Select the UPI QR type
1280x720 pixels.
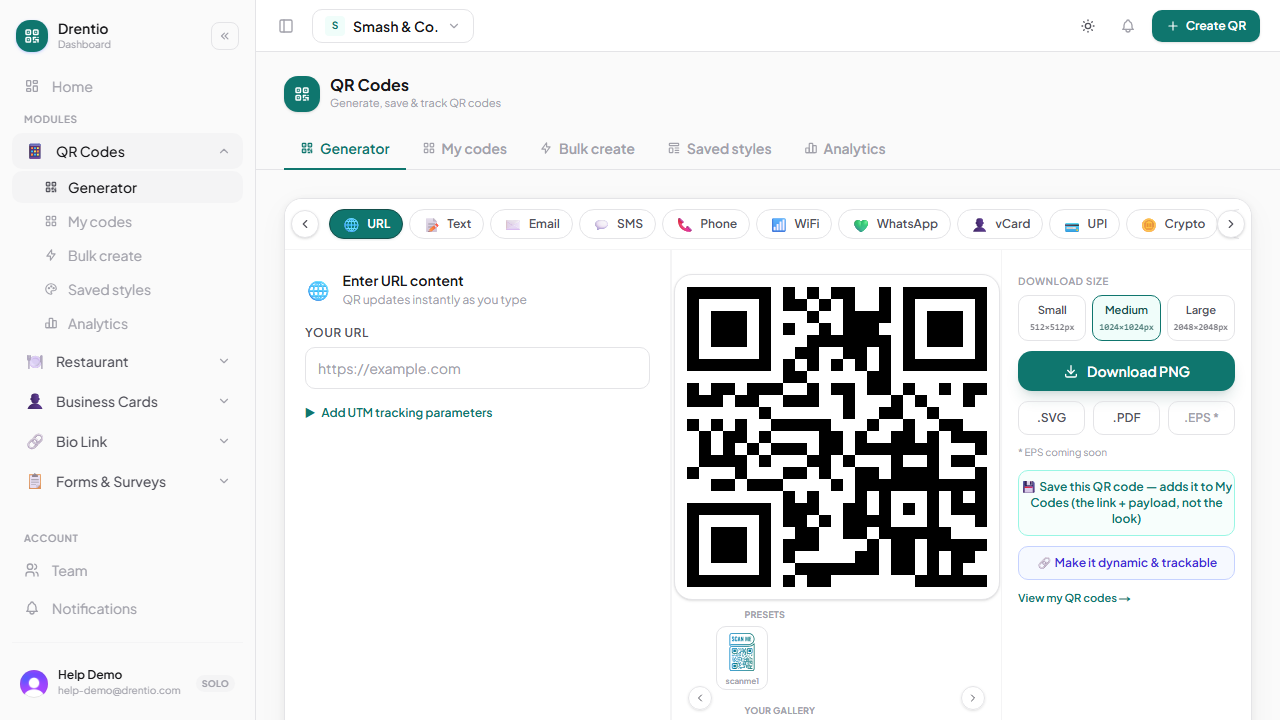pyautogui.click(x=1085, y=224)
